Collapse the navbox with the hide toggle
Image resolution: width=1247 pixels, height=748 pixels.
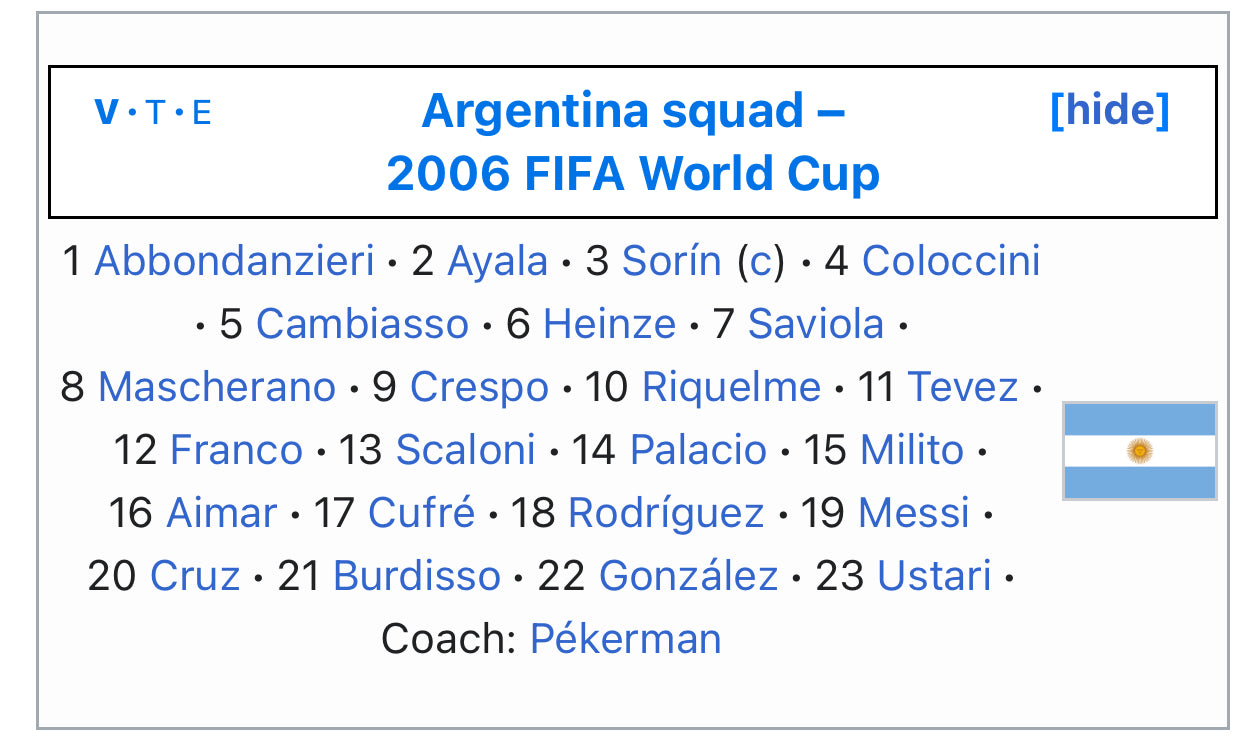pos(1109,110)
